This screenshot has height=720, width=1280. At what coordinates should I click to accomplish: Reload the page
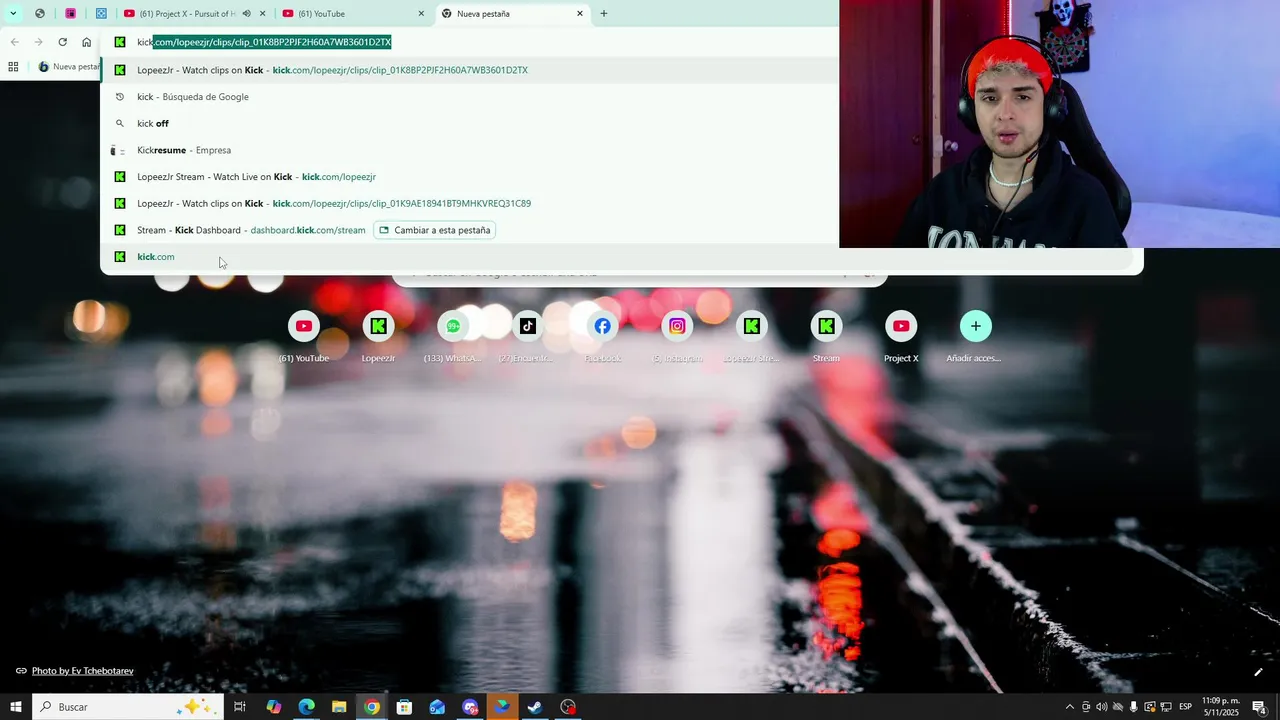click(x=62, y=42)
